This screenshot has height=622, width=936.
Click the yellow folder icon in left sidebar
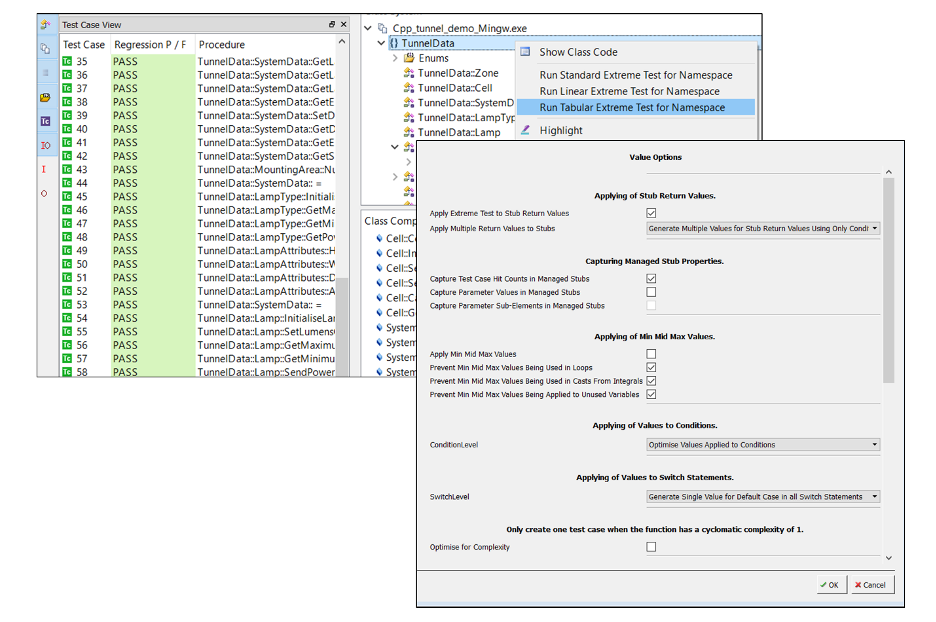click(x=45, y=97)
